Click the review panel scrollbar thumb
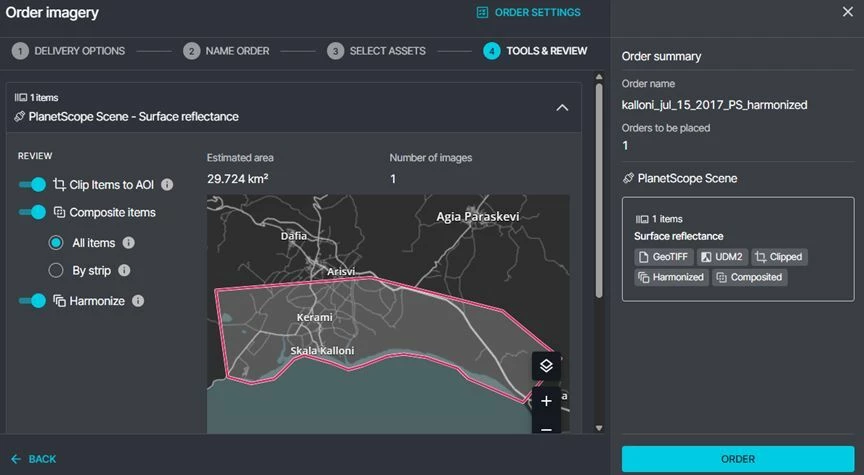 599,191
